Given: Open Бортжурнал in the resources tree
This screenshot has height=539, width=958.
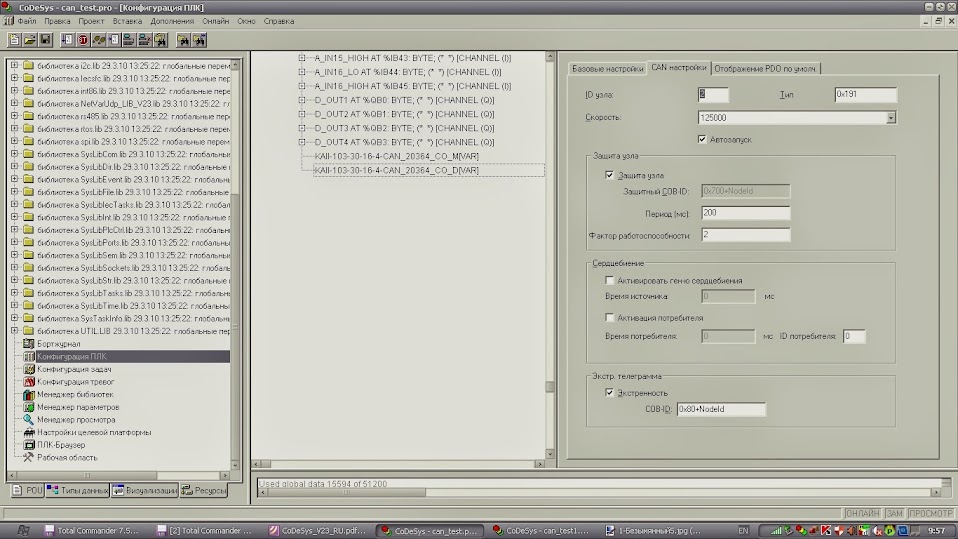Looking at the screenshot, I should point(59,344).
